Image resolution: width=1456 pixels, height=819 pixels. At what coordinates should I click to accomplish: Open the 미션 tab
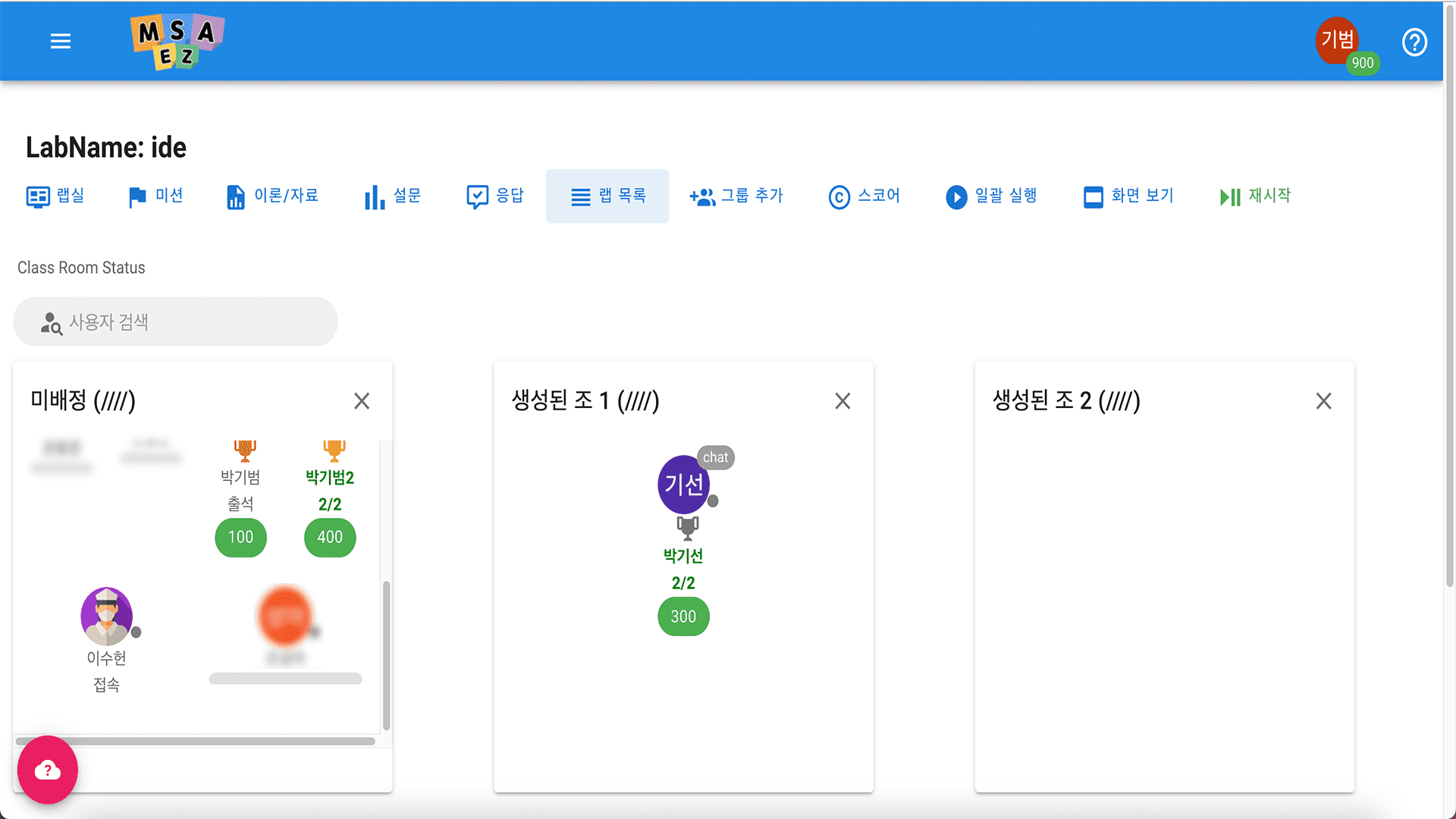(156, 196)
